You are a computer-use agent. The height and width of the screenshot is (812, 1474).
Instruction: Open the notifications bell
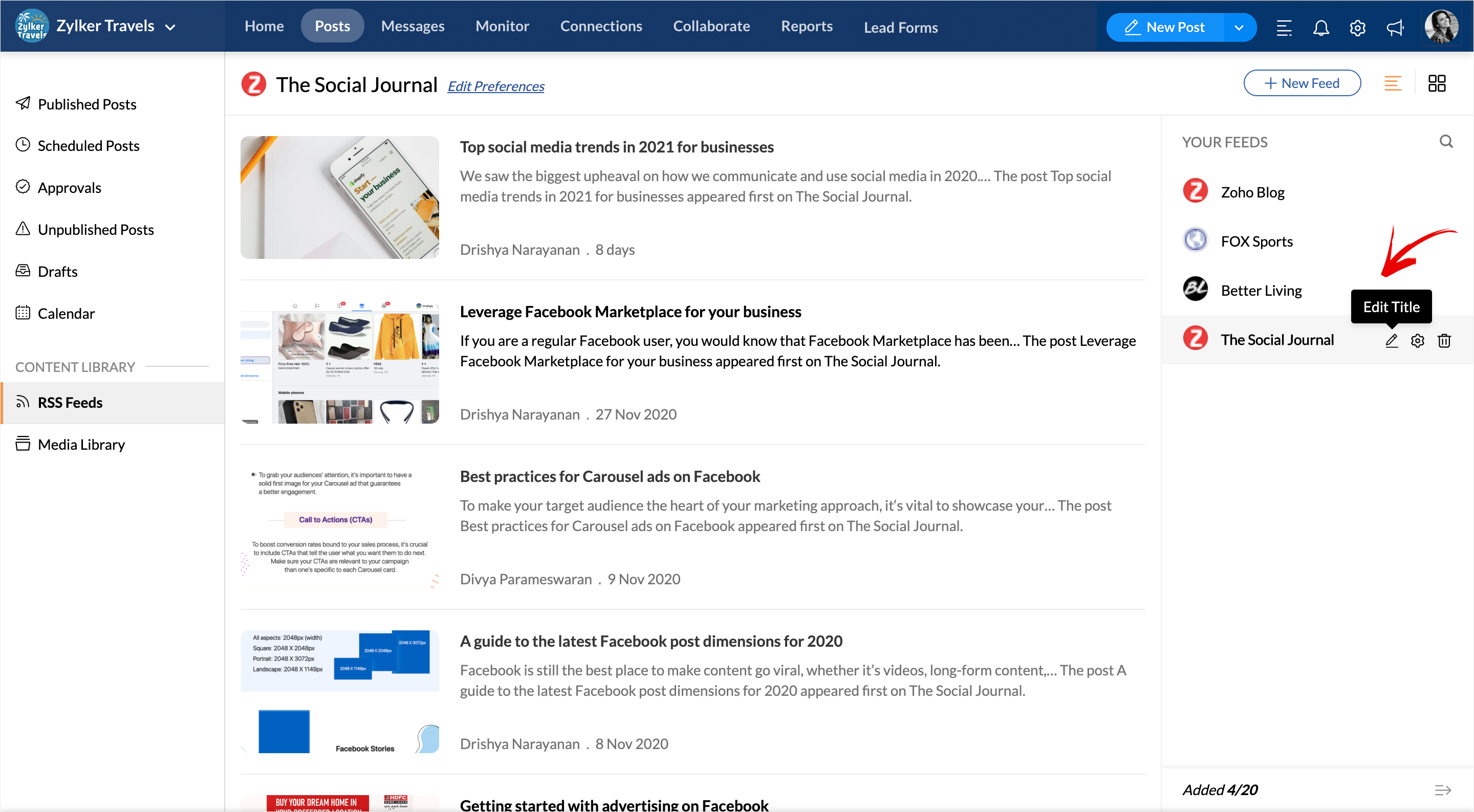[x=1320, y=28]
